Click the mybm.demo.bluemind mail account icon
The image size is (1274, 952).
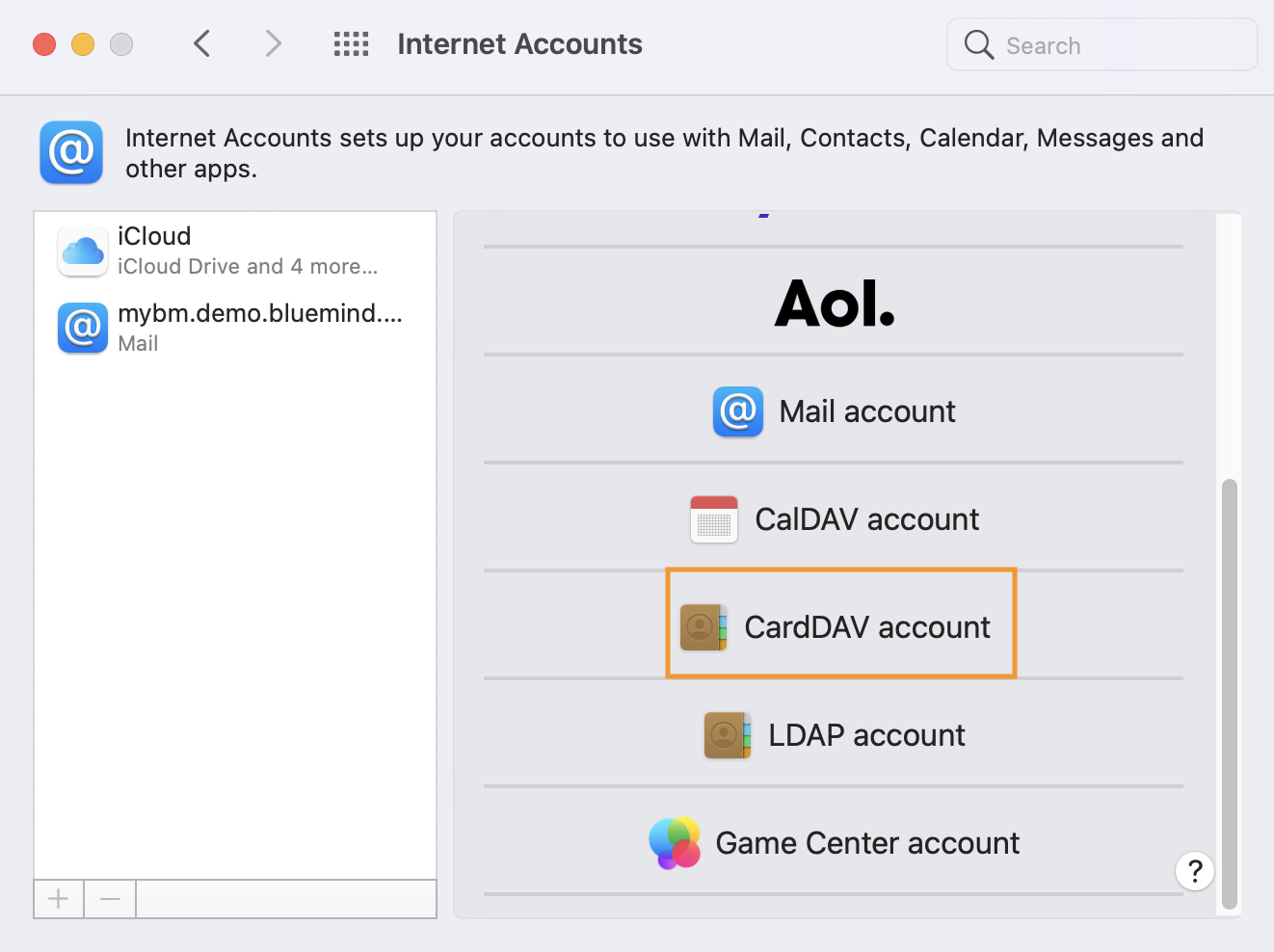(83, 329)
